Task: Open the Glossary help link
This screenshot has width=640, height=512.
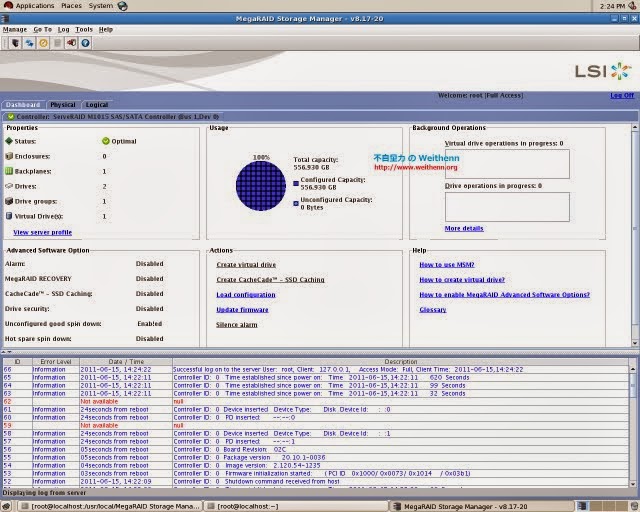Action: (x=433, y=310)
